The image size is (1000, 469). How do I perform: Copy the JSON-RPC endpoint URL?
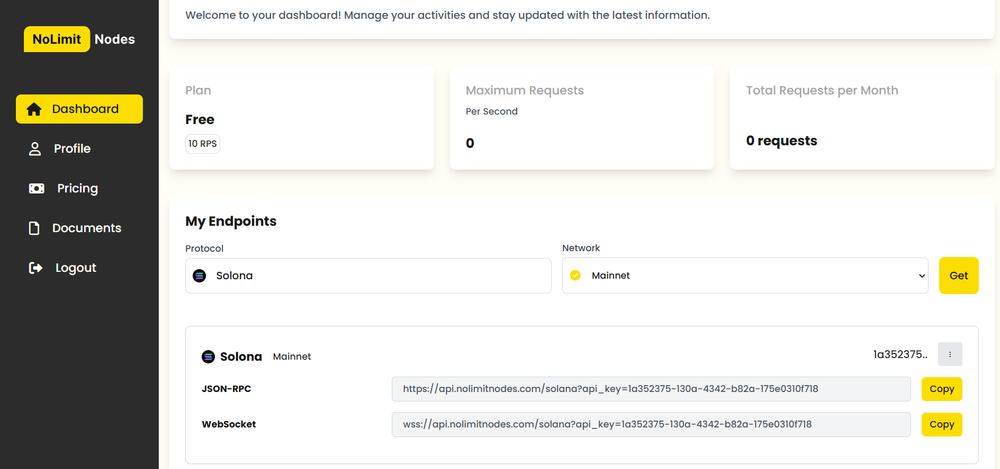[x=941, y=389]
